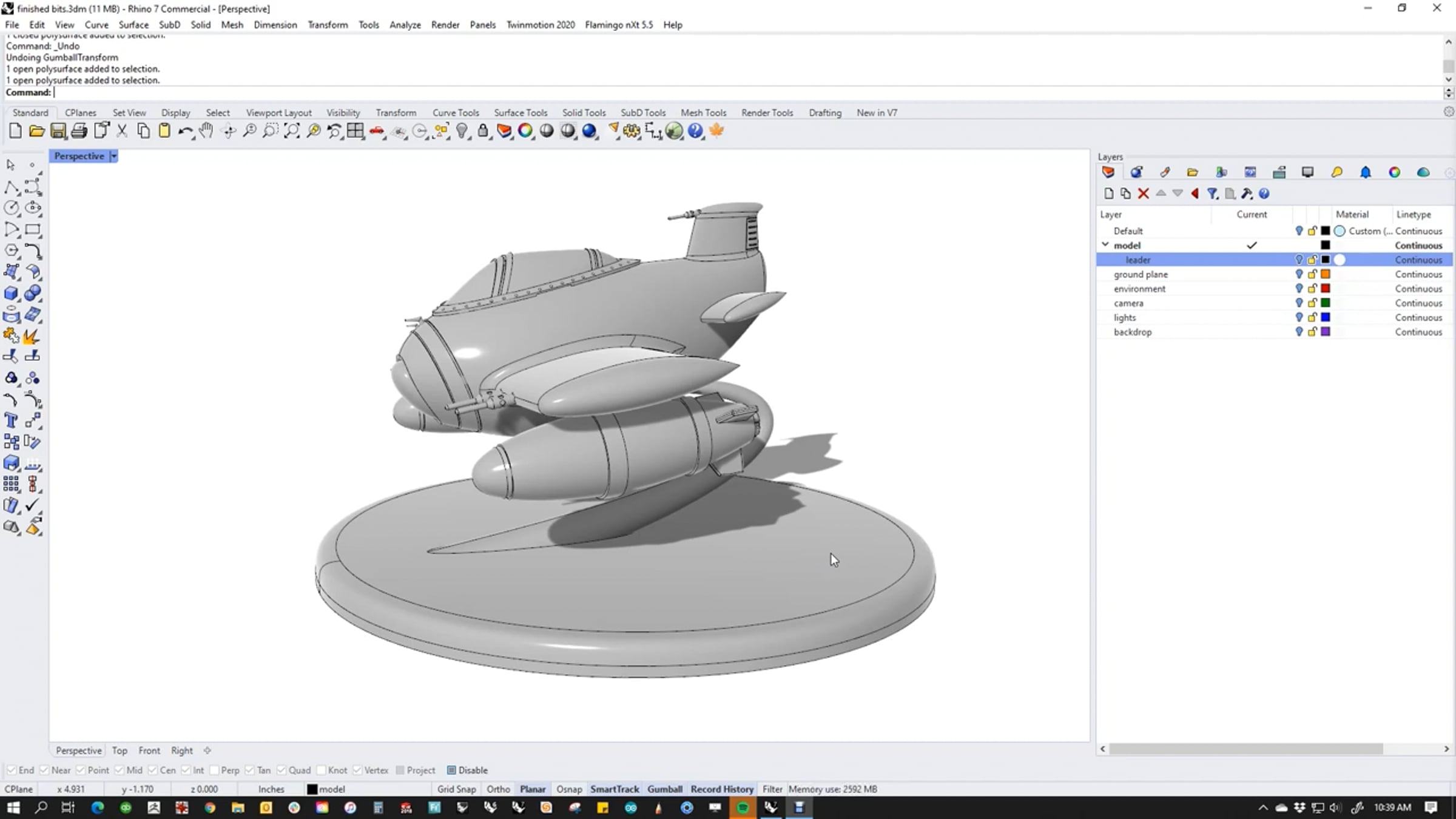The image size is (1456, 819).
Task: Toggle Ortho in status bar
Action: [x=498, y=789]
